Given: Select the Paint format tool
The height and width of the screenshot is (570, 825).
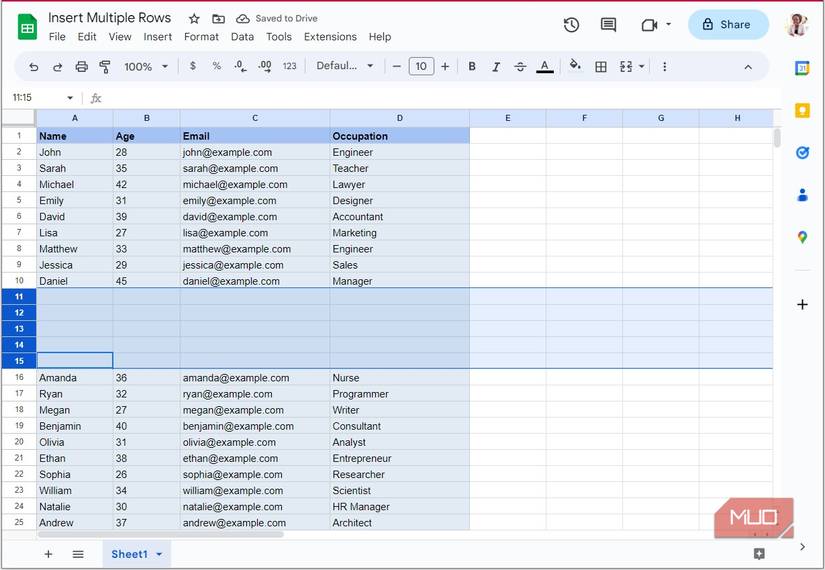Looking at the screenshot, I should click(x=105, y=67).
